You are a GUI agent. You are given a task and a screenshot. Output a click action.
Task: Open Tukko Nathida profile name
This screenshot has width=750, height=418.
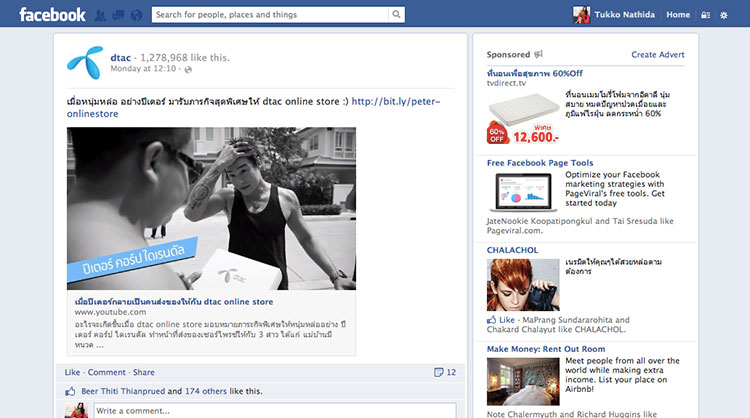625,15
